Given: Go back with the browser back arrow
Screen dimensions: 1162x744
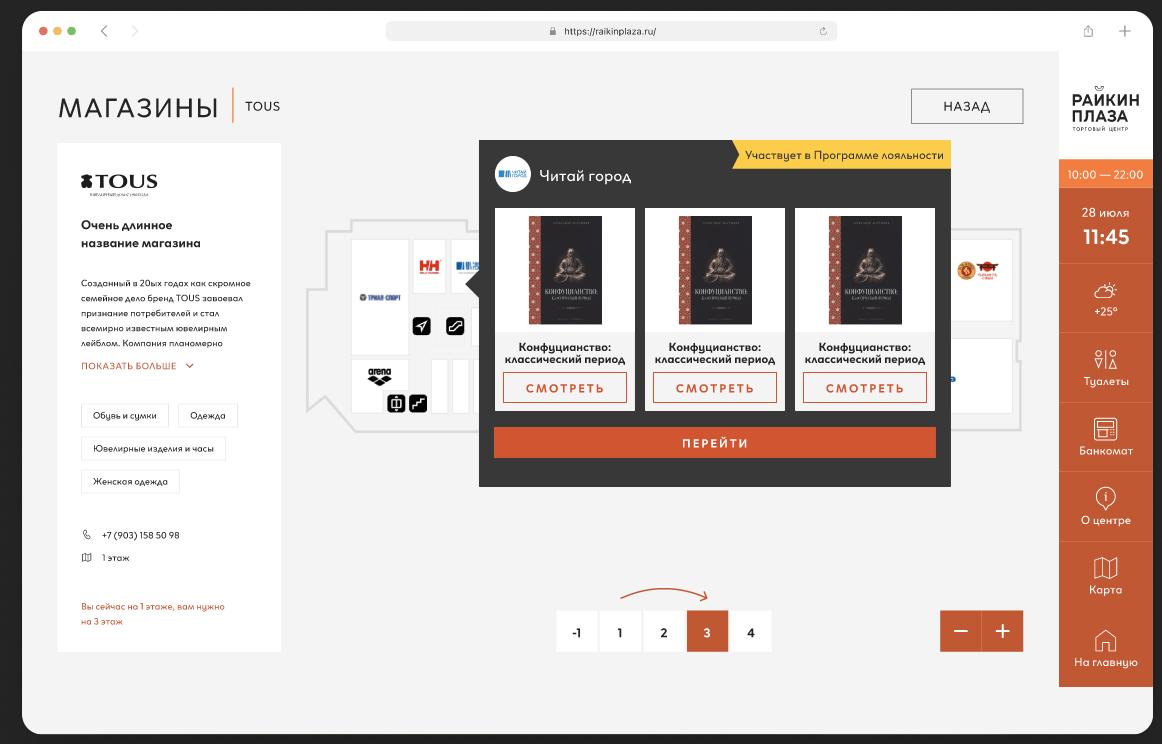Looking at the screenshot, I should pyautogui.click(x=104, y=31).
